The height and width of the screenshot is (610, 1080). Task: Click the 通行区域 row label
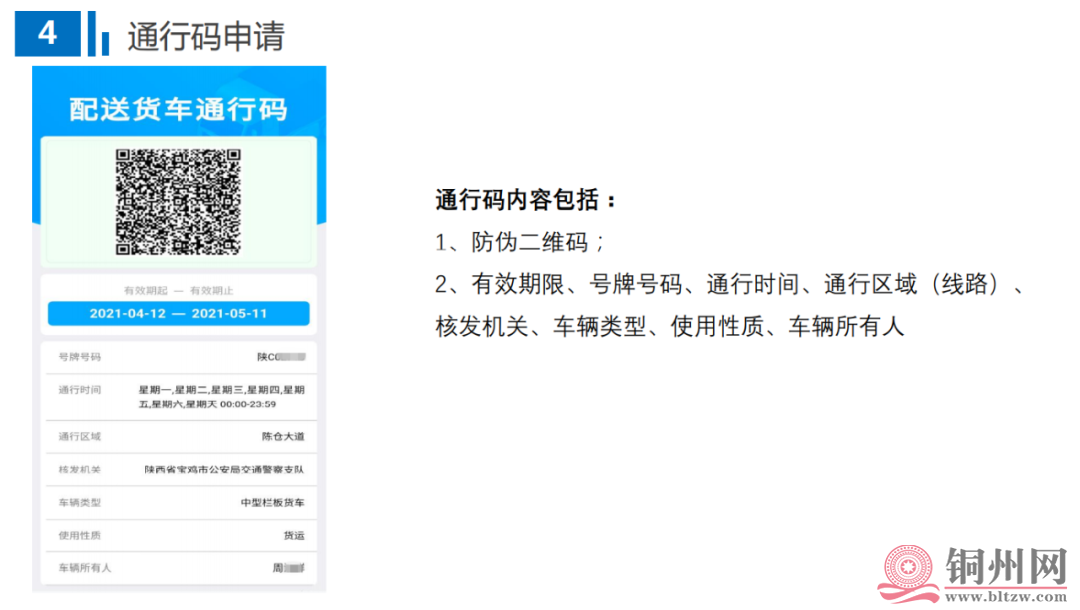[x=79, y=437]
